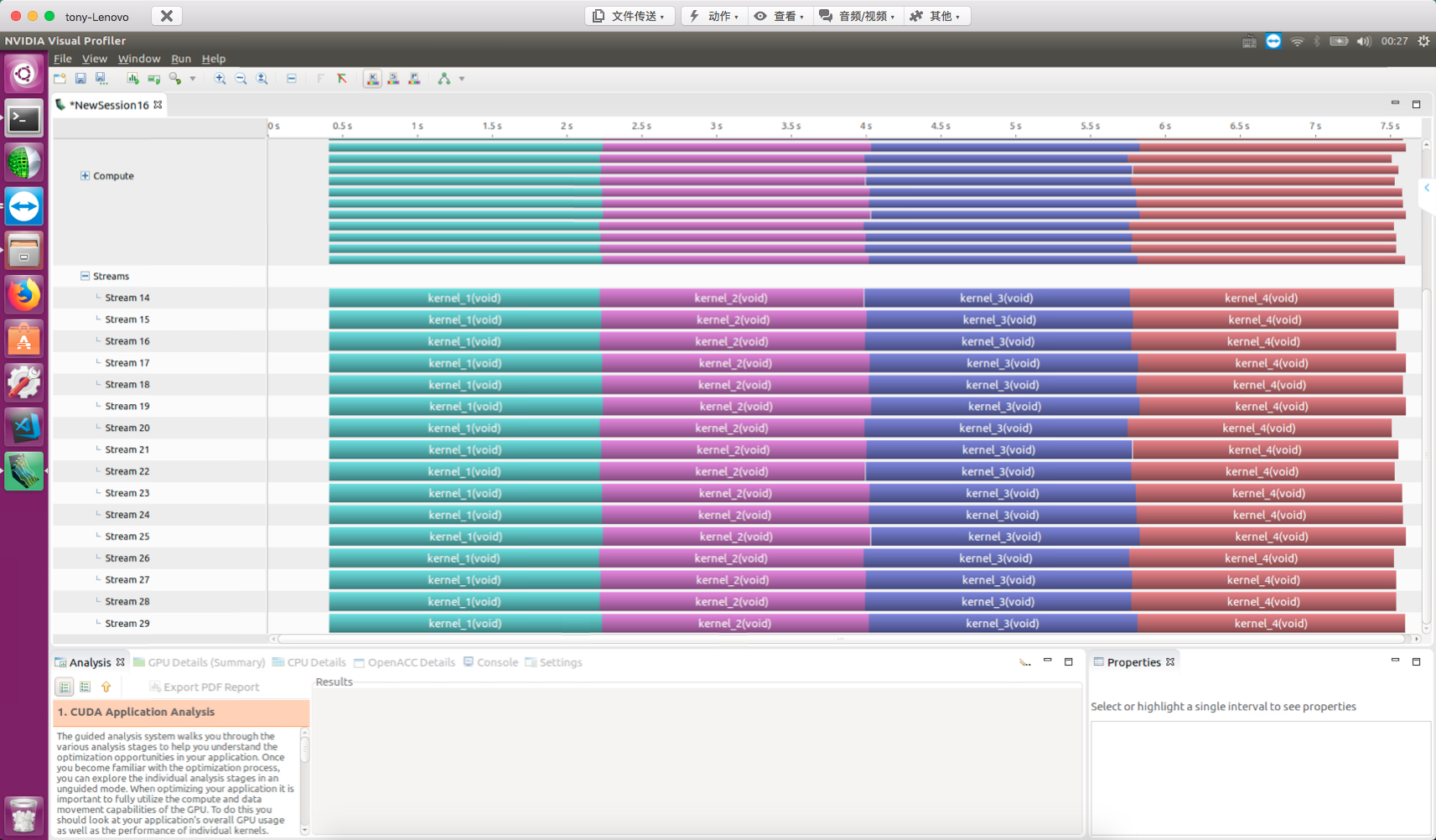Viewport: 1436px width, 840px height.
Task: Open the 音频/视频 dropdown
Action: [858, 16]
